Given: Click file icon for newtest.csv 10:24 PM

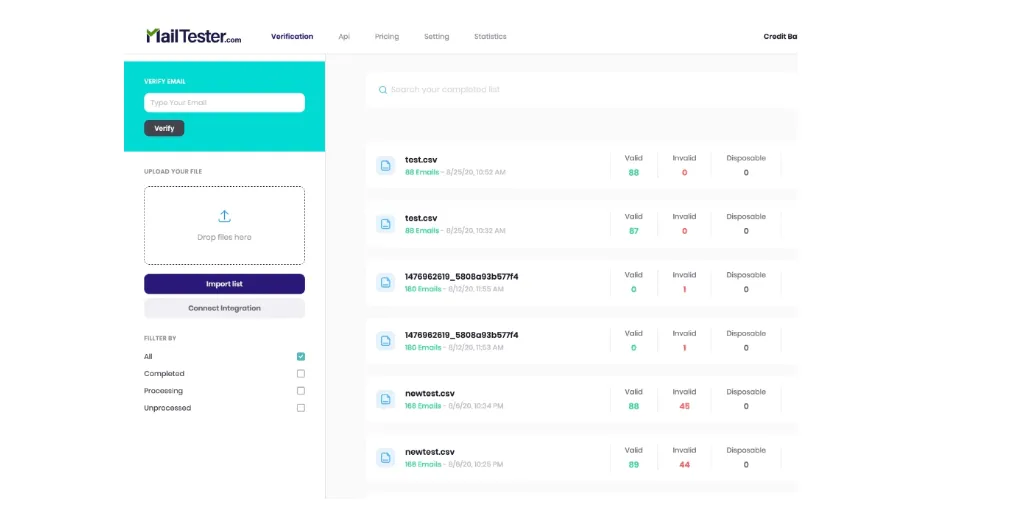Looking at the screenshot, I should click(385, 400).
